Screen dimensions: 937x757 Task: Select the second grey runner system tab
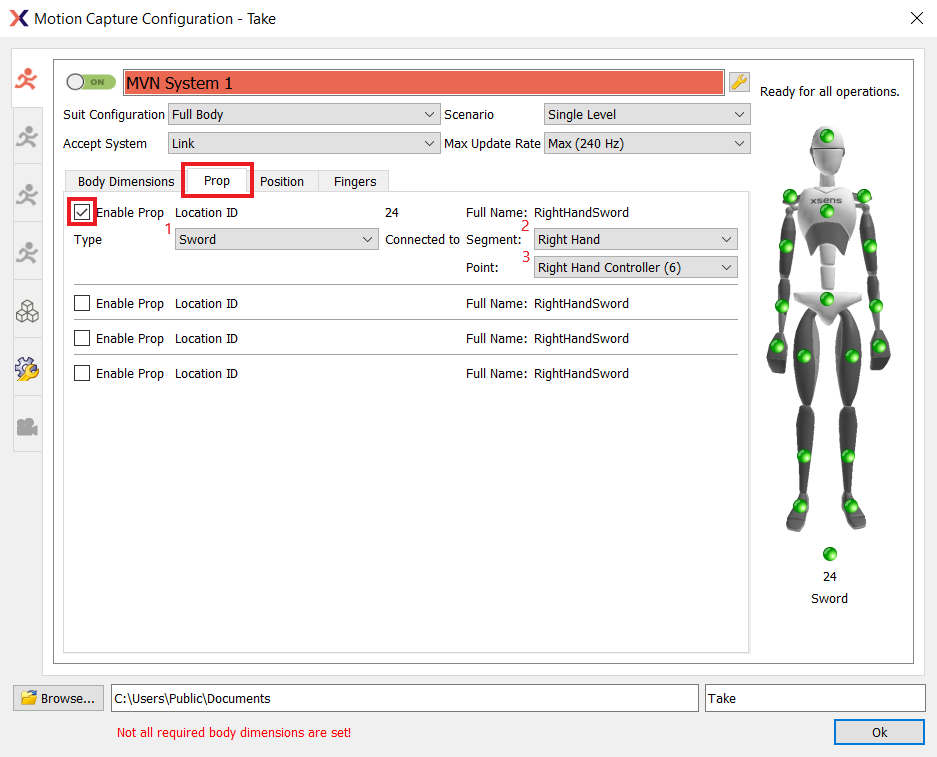(27, 136)
